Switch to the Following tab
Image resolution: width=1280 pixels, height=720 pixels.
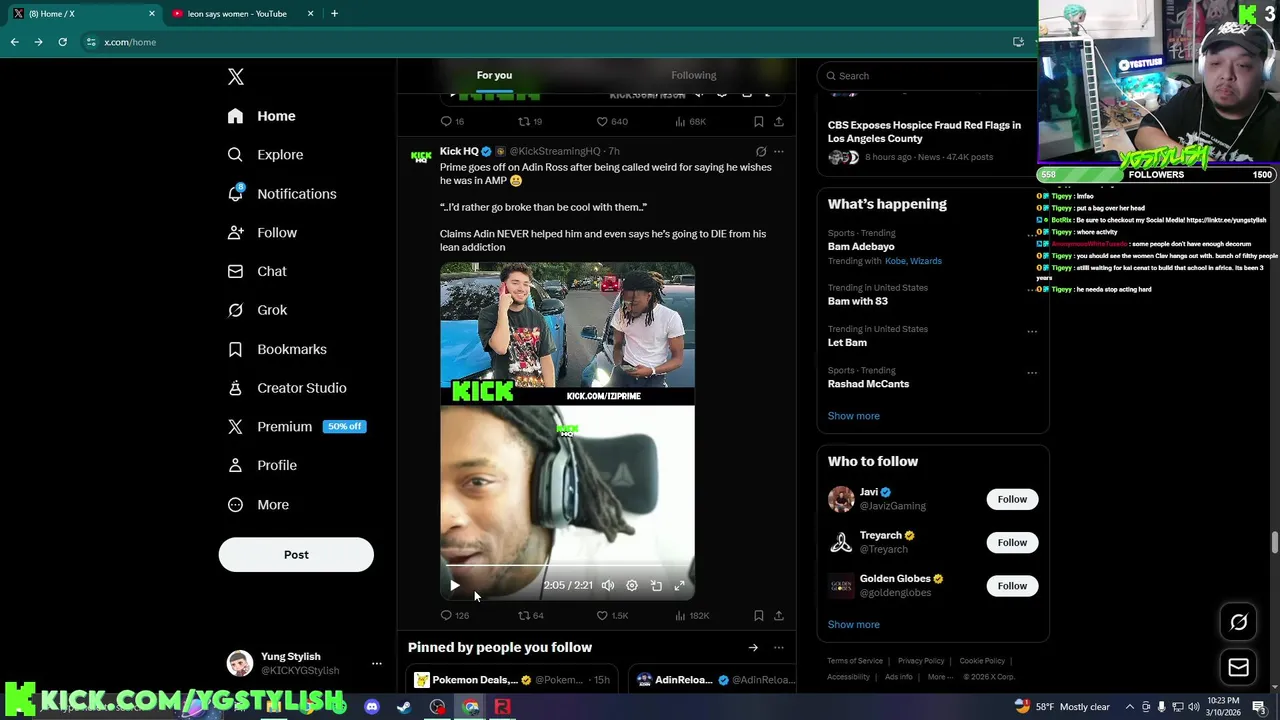693,75
